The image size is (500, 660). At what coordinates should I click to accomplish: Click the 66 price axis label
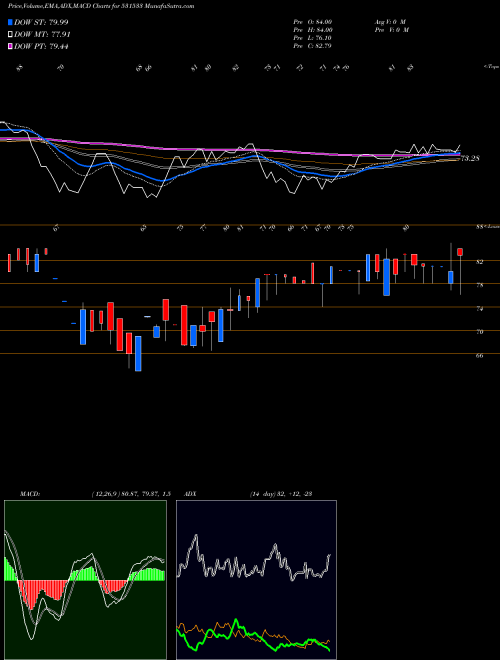pyautogui.click(x=480, y=355)
